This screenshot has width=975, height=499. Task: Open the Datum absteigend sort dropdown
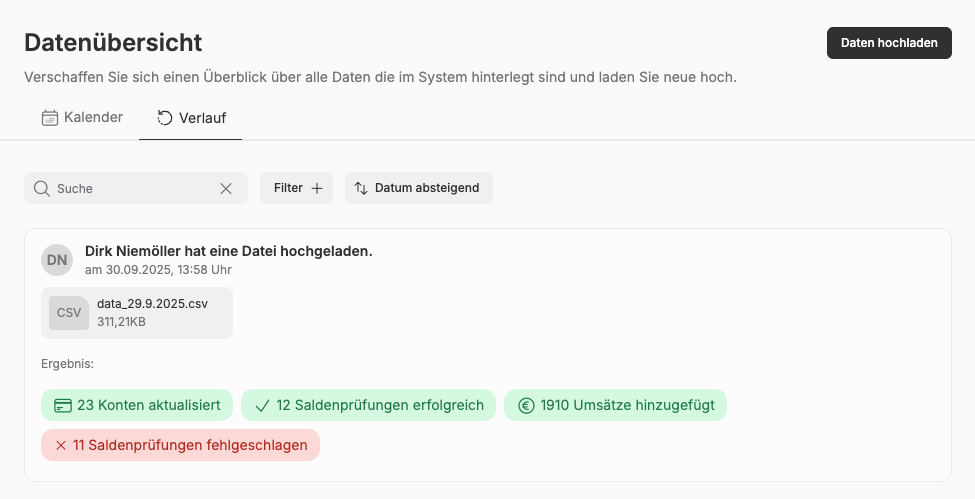pos(419,188)
